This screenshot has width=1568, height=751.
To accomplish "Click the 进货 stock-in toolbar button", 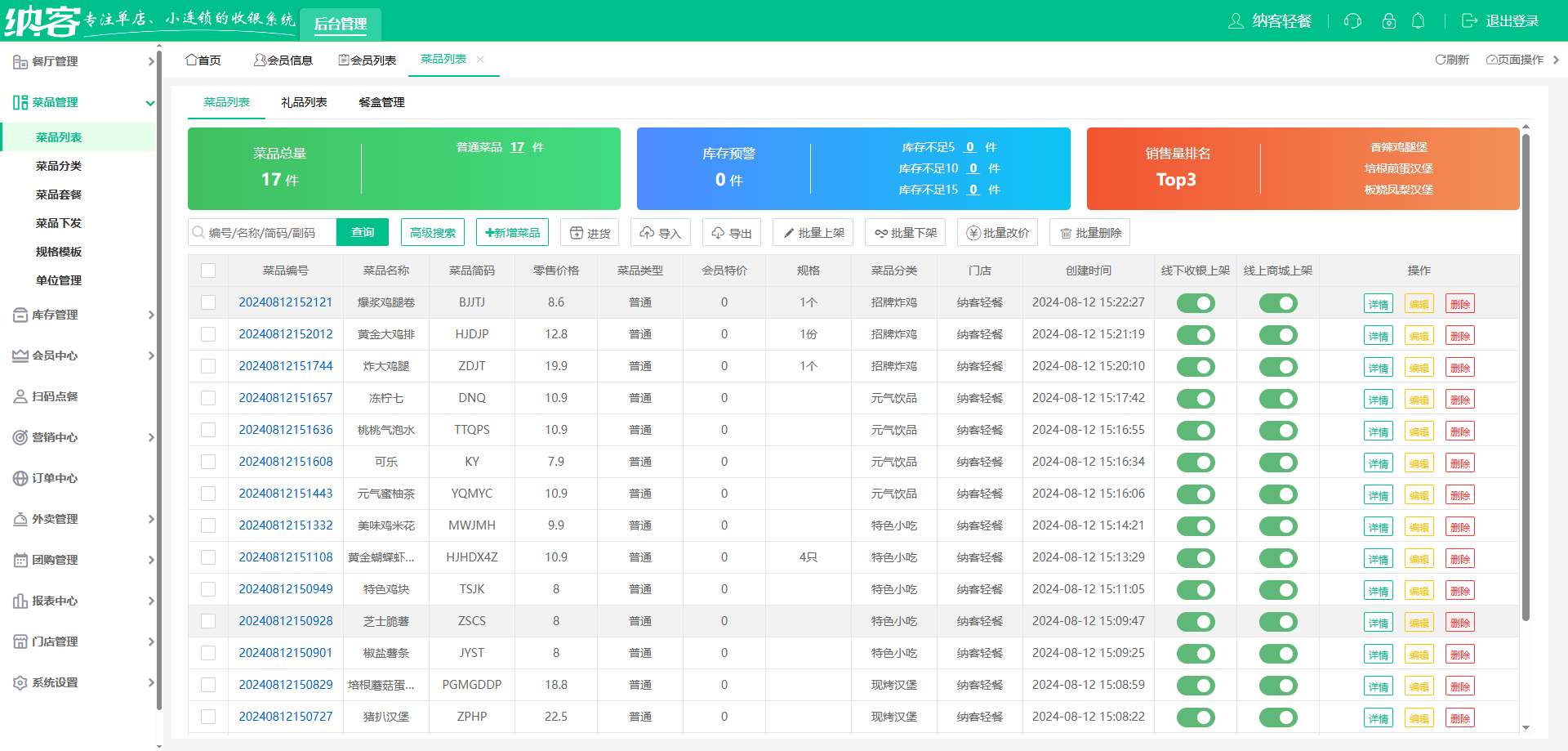I will 590,233.
